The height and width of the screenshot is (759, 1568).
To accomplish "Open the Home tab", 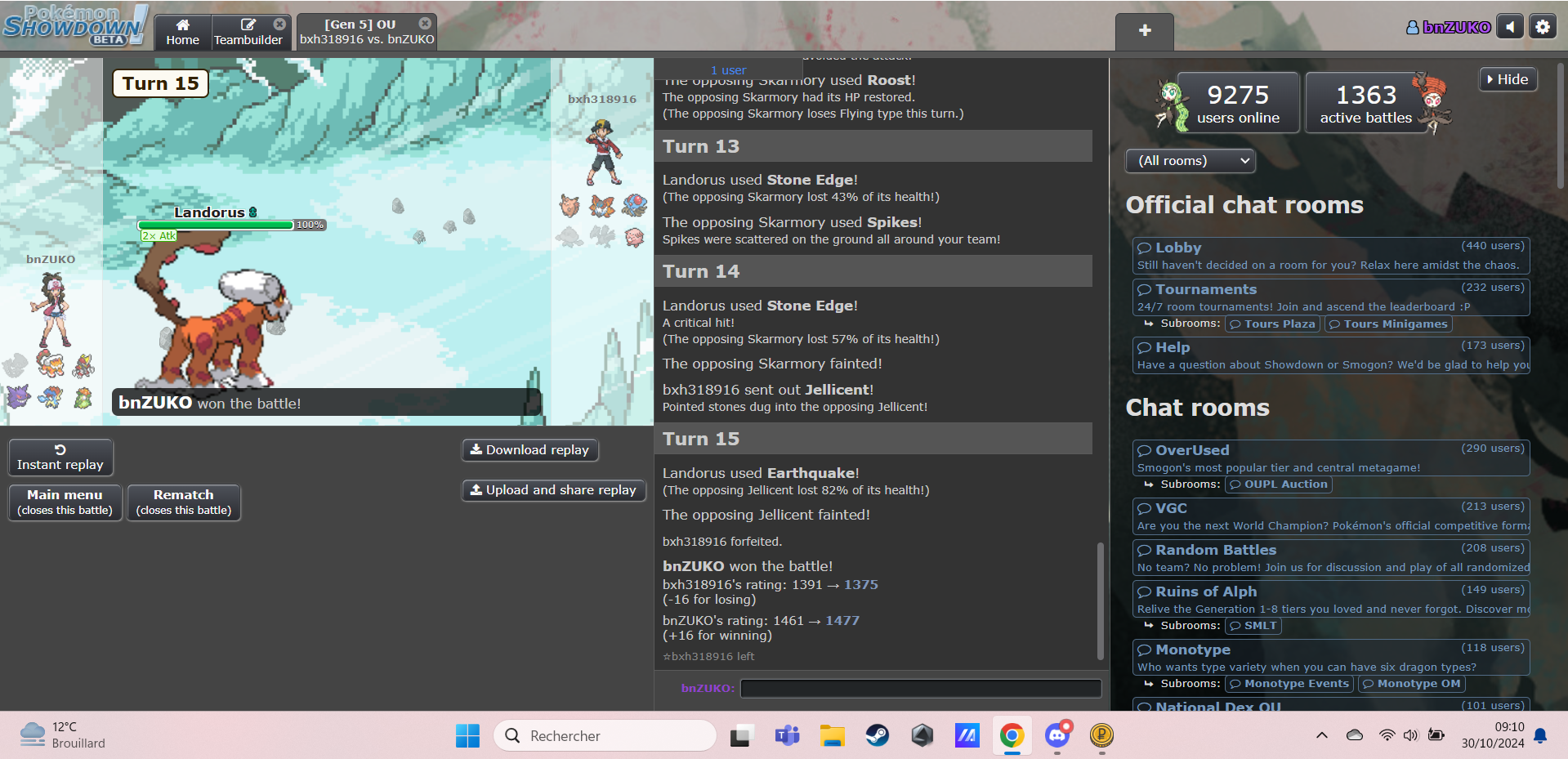I will (x=182, y=33).
